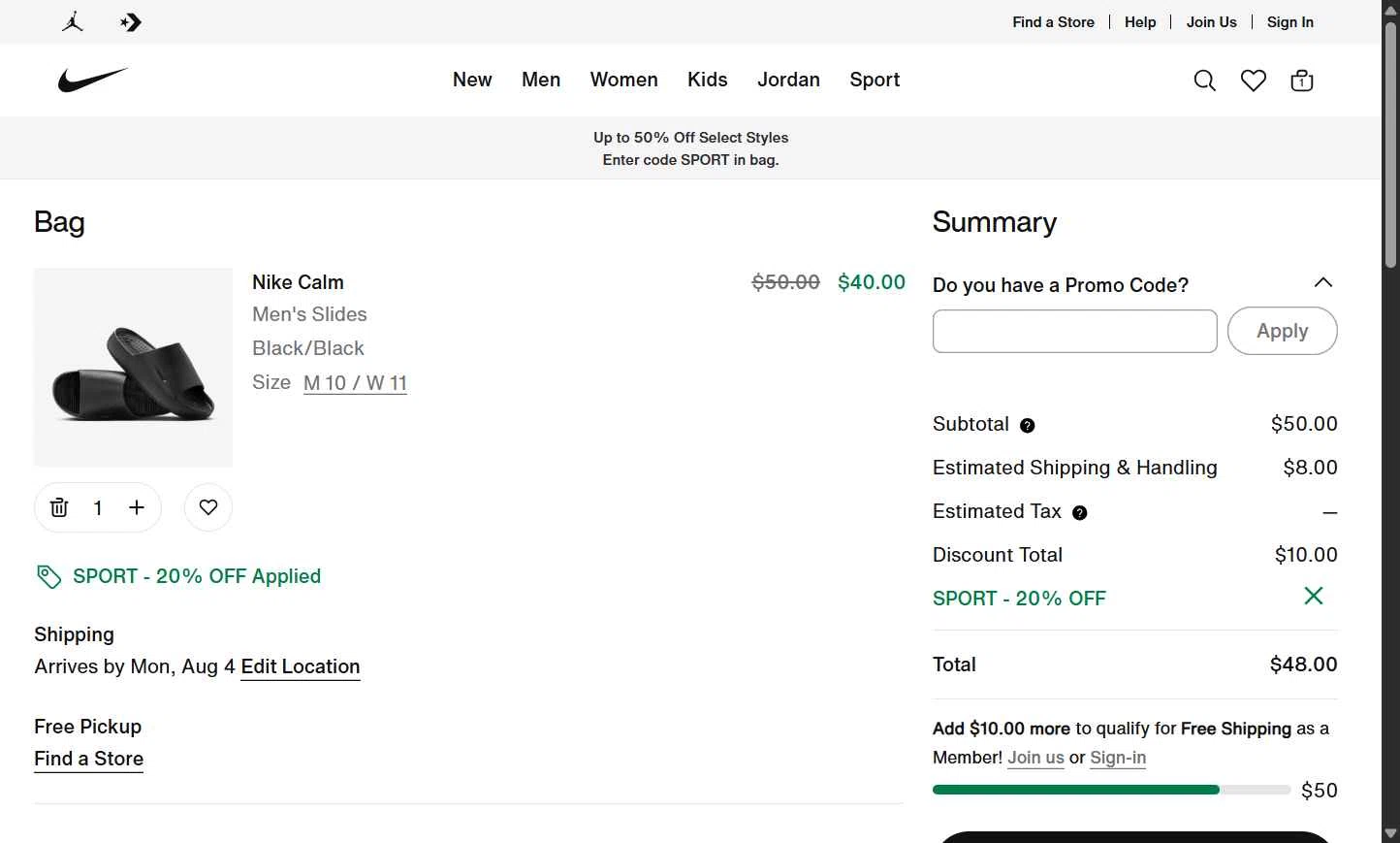Open the Men navigation menu

point(541,80)
